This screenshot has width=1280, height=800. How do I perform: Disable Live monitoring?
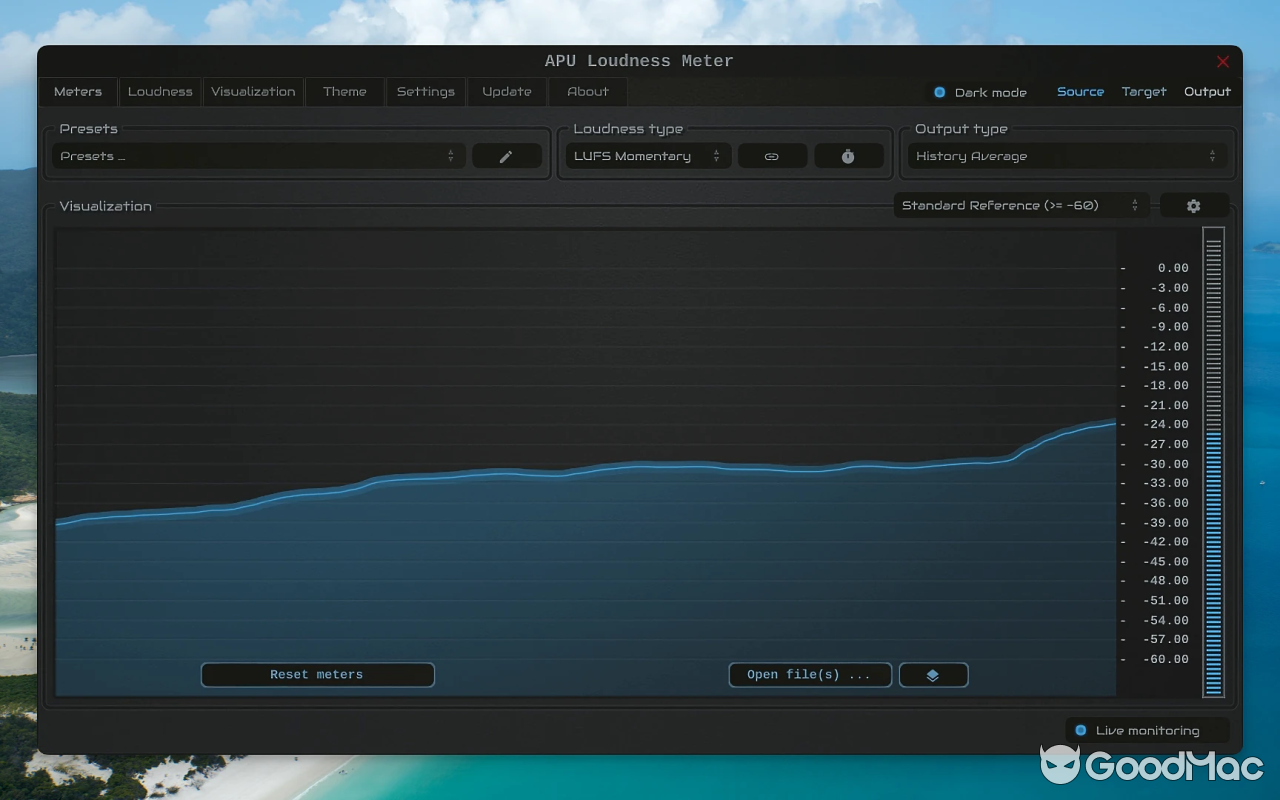pyautogui.click(x=1079, y=730)
